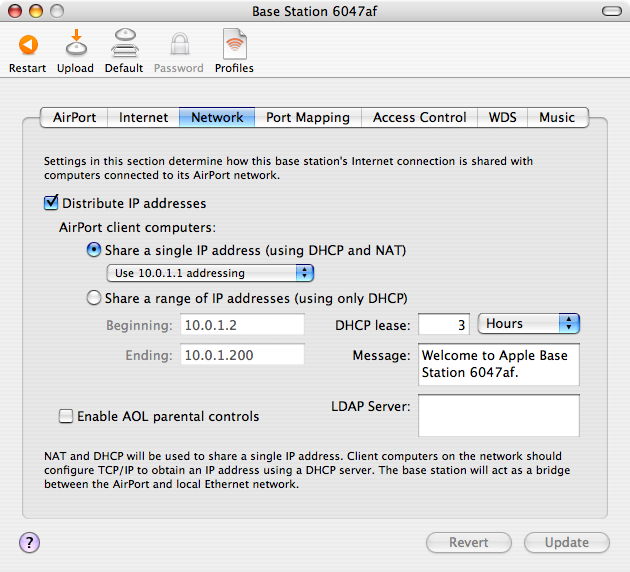This screenshot has width=630, height=572.
Task: Minimize window with the yellow button
Action: [36, 11]
